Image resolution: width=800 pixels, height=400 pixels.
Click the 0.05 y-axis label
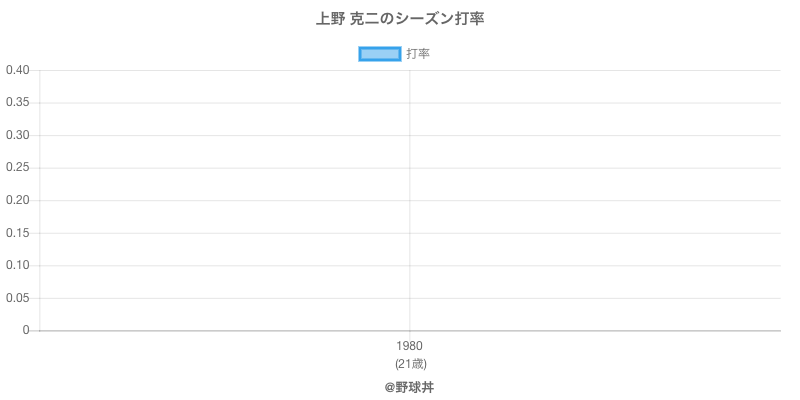tap(17, 298)
